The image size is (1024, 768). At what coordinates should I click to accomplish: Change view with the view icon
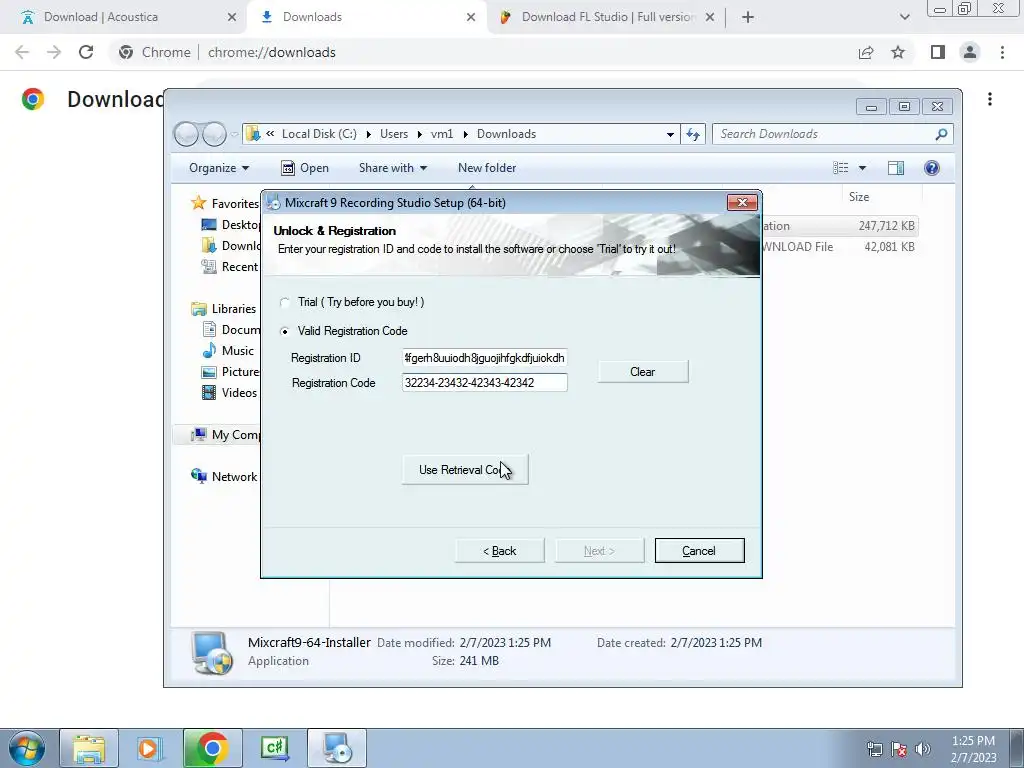tap(840, 168)
